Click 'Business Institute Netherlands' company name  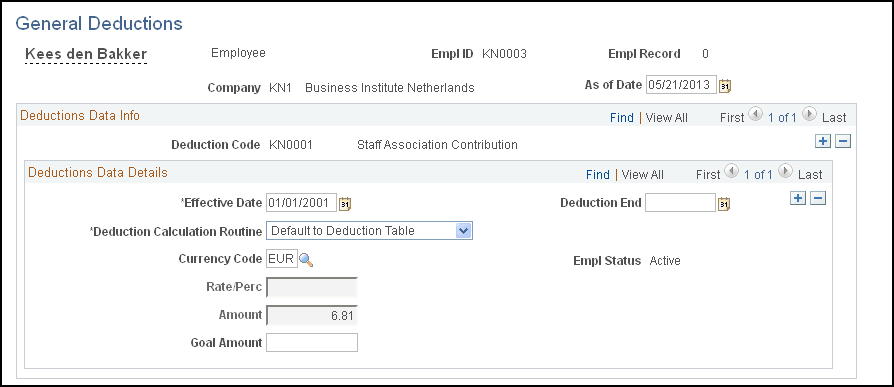tap(390, 88)
